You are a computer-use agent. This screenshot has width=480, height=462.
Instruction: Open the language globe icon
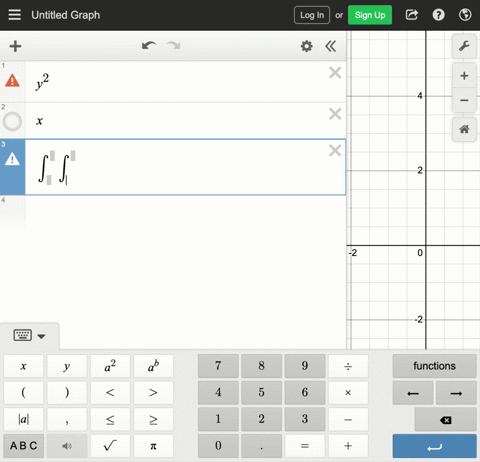tap(465, 15)
